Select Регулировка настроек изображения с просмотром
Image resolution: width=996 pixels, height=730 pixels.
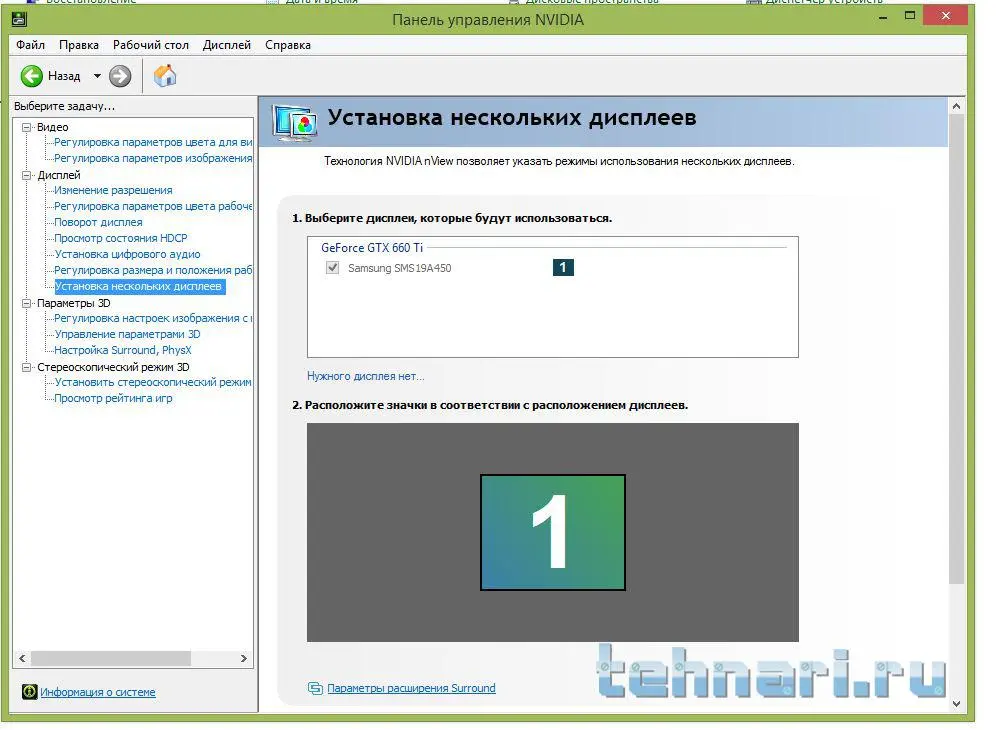tap(153, 318)
